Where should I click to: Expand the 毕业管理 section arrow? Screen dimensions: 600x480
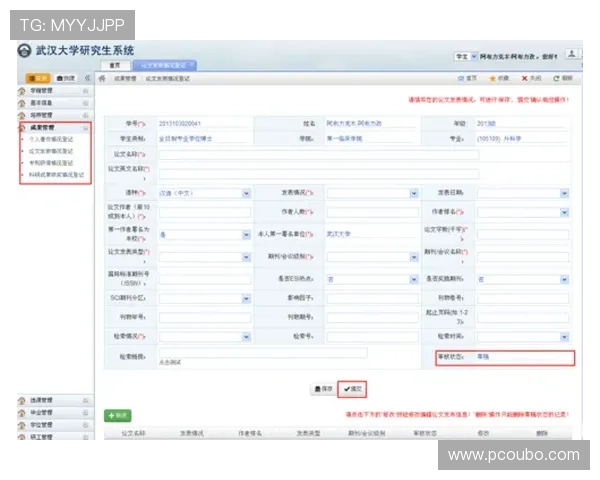pyautogui.click(x=85, y=413)
